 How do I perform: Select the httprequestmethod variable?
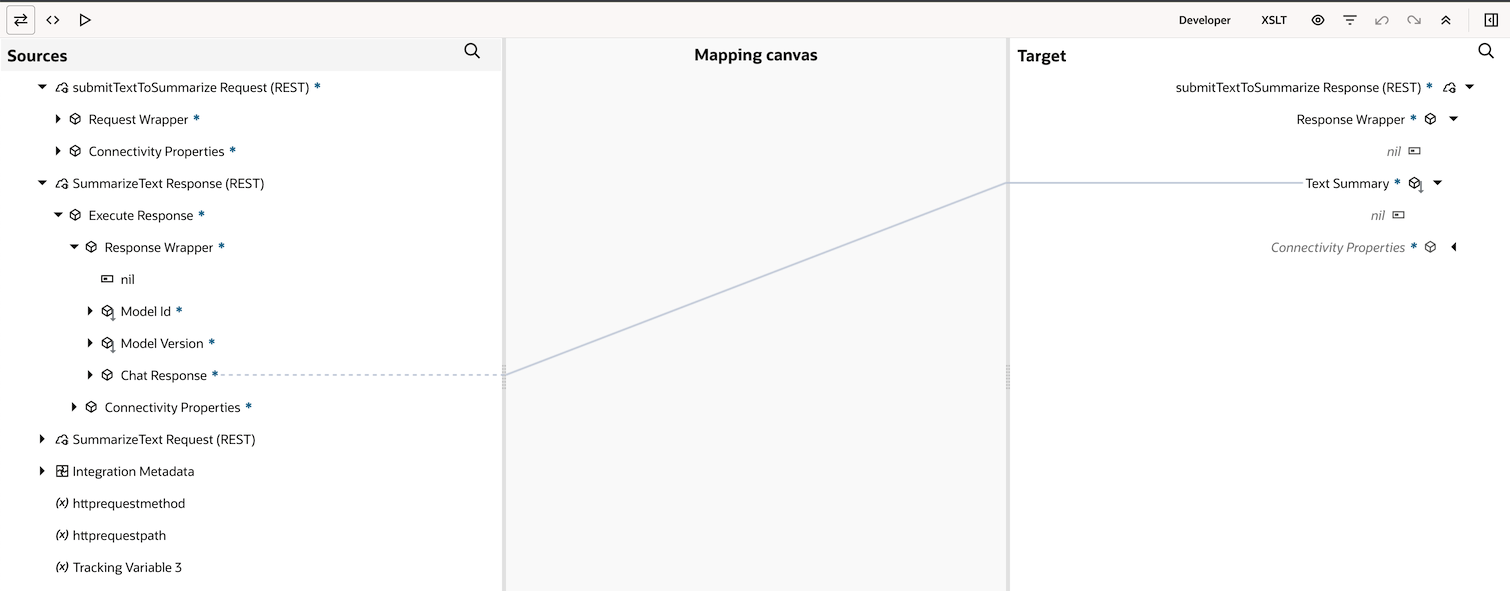point(128,503)
